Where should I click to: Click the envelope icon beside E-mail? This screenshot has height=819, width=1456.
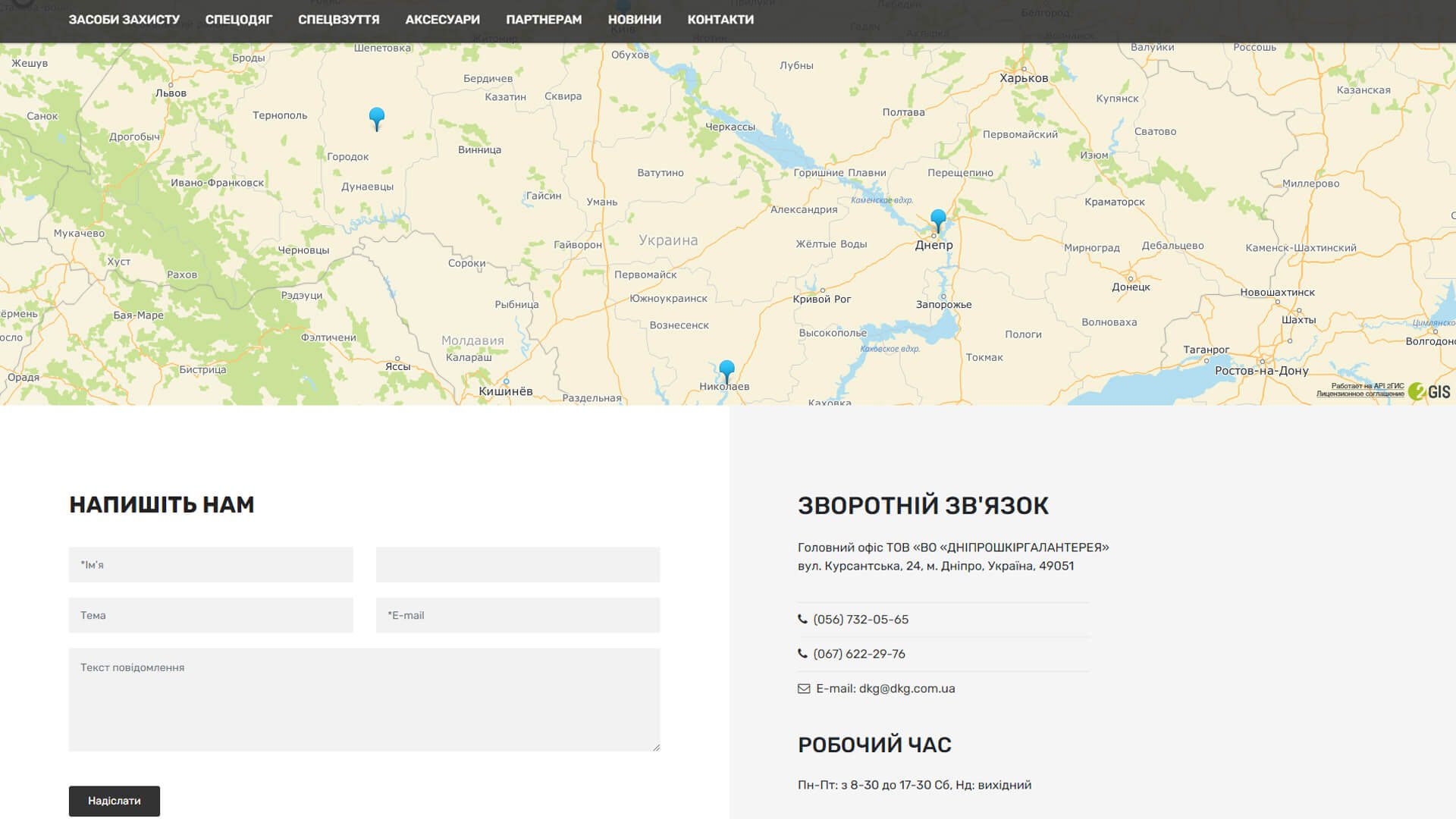(x=804, y=689)
